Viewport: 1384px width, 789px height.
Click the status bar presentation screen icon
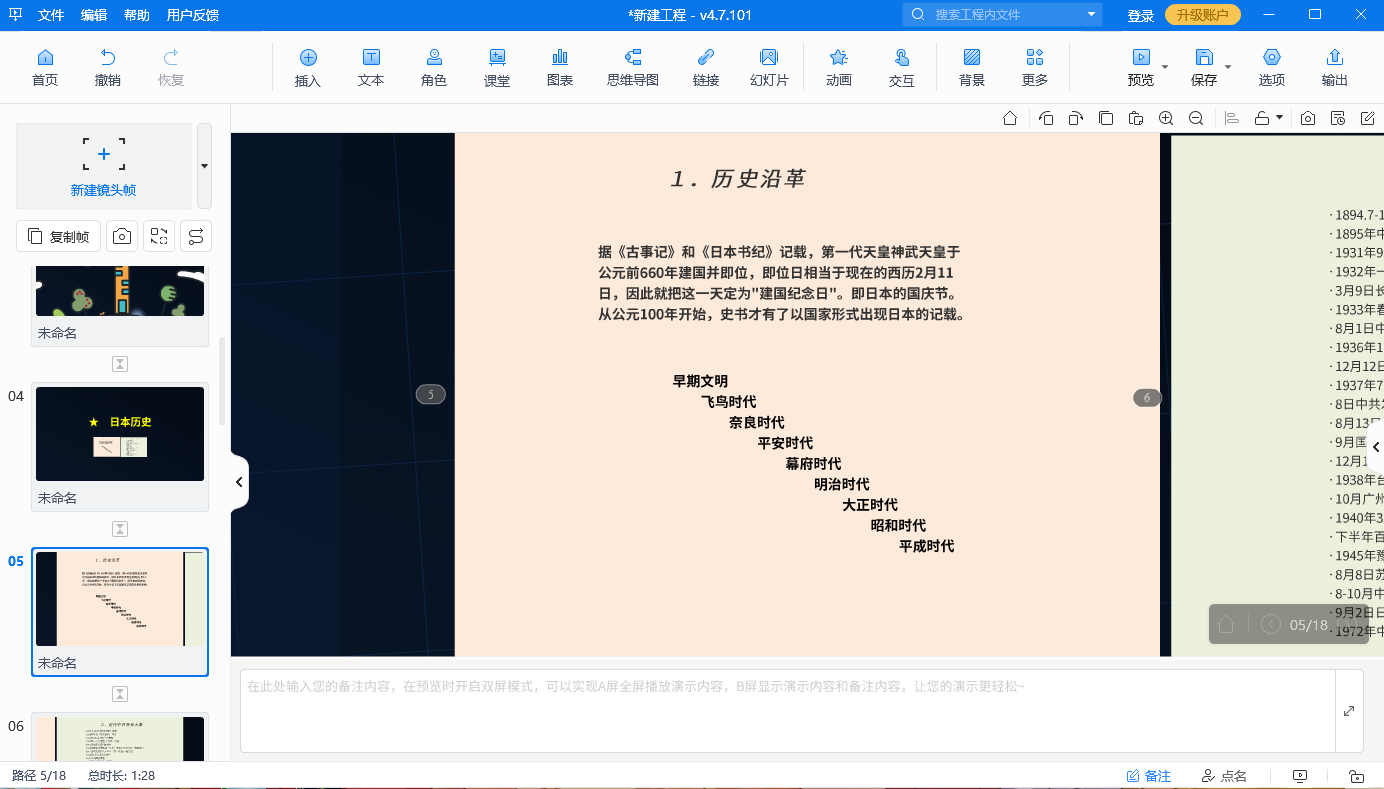1300,776
